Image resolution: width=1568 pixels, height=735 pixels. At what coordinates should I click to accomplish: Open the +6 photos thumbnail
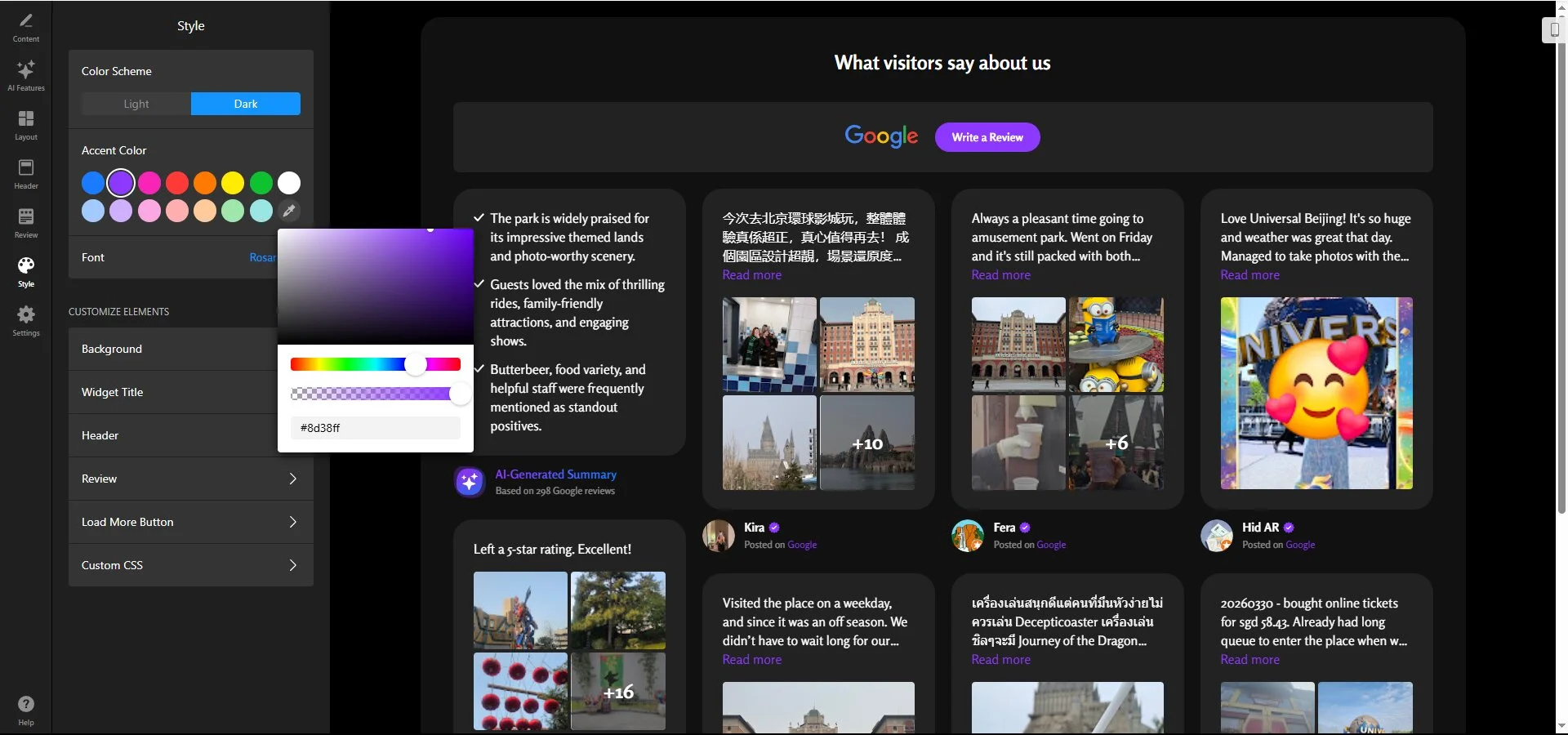coord(1116,443)
